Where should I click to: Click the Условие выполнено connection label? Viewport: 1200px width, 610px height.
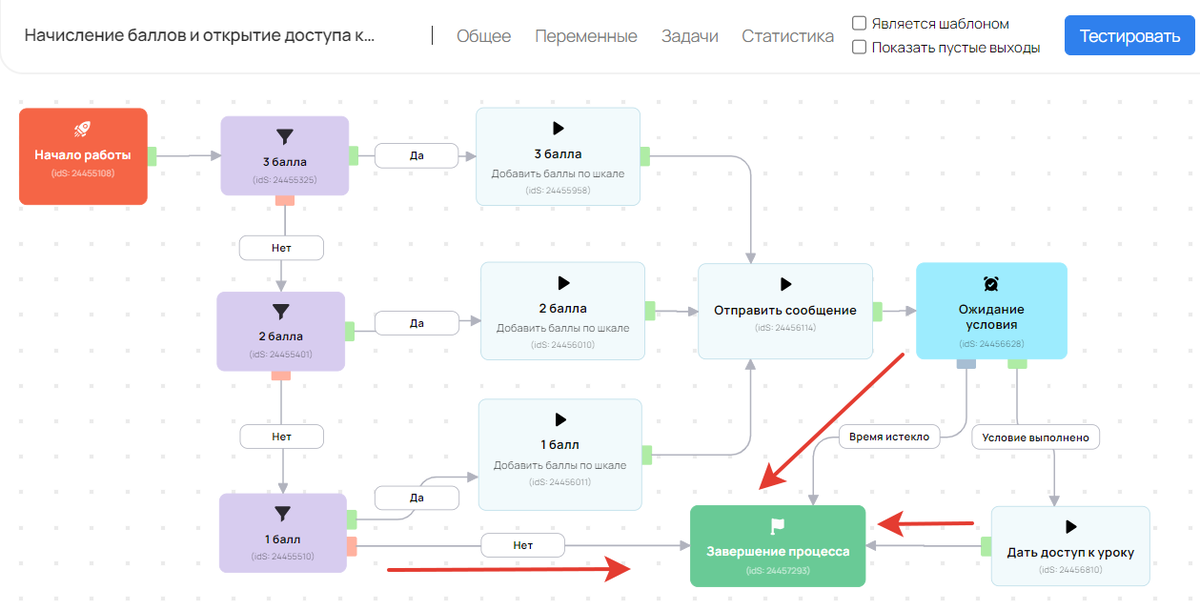click(1035, 436)
